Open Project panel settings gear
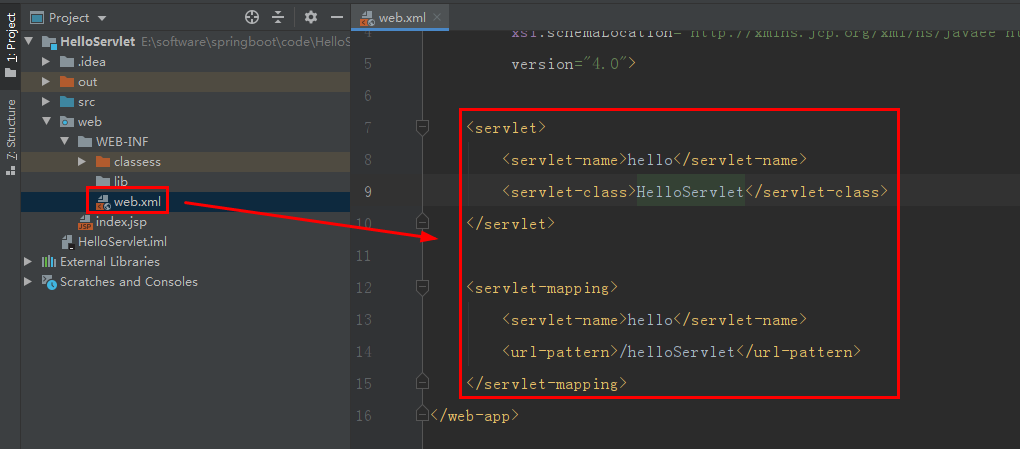Screen dimensions: 1020x449 [x=311, y=17]
